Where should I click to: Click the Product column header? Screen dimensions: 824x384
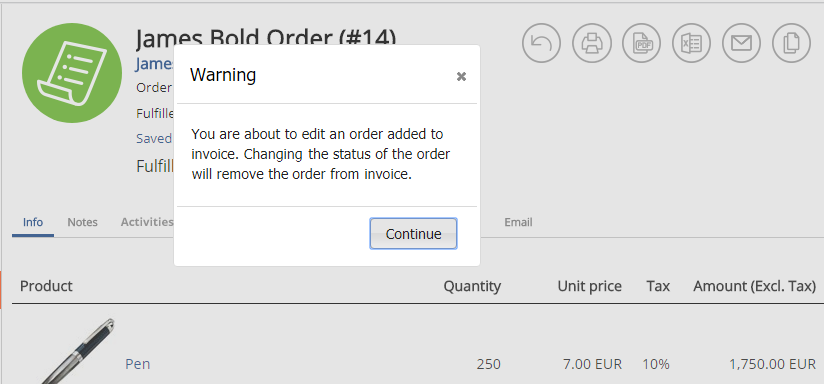point(46,286)
